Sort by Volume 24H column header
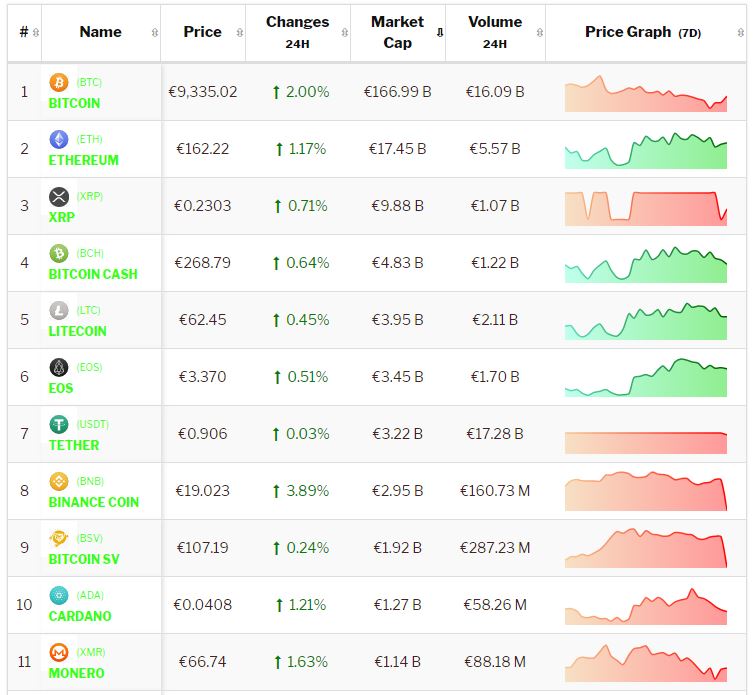The width and height of the screenshot is (755, 695). [494, 32]
